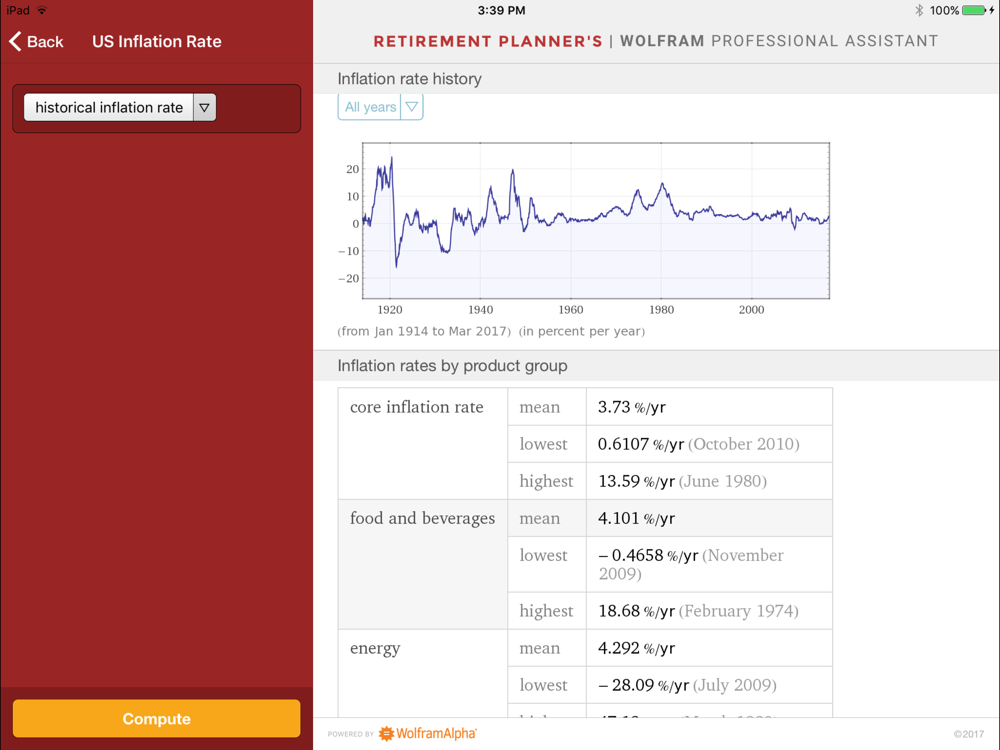Screen dimensions: 1000x750
Task: Open the historical inflation rate dropdown
Action: click(x=120, y=107)
